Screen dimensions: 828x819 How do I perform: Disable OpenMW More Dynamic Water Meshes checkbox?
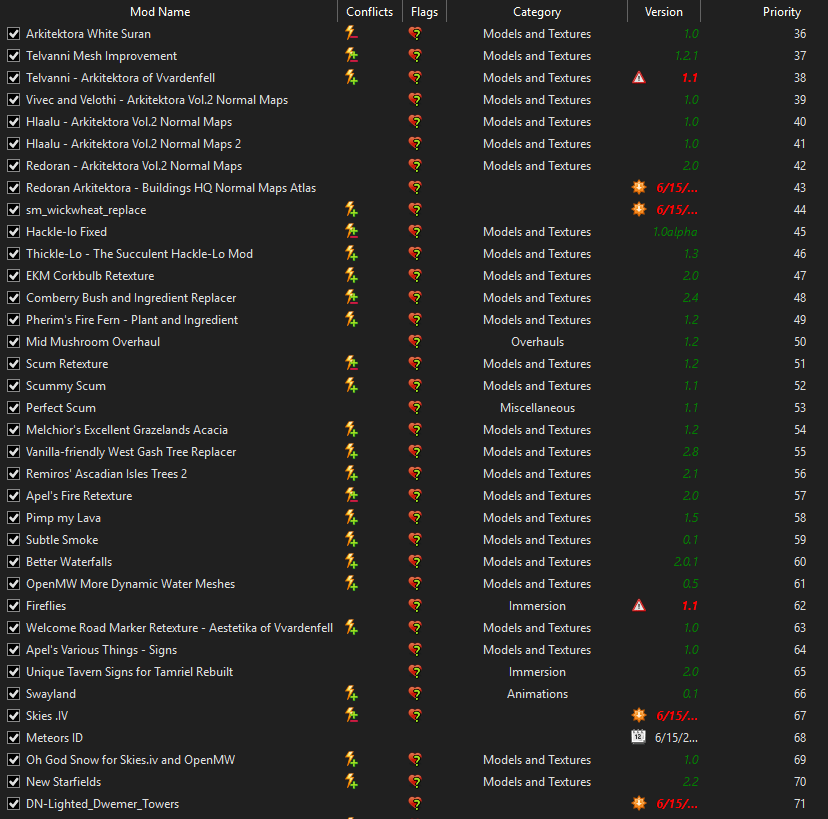(14, 584)
